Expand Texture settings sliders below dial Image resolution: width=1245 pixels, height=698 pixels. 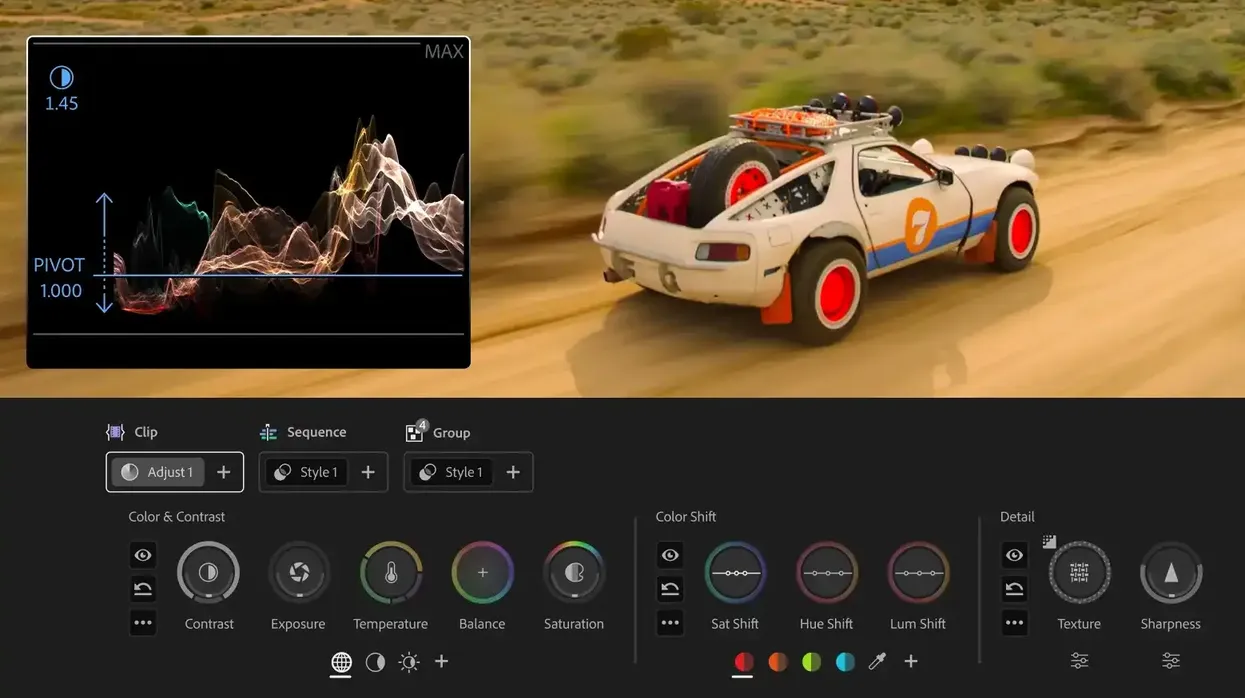[x=1079, y=661]
